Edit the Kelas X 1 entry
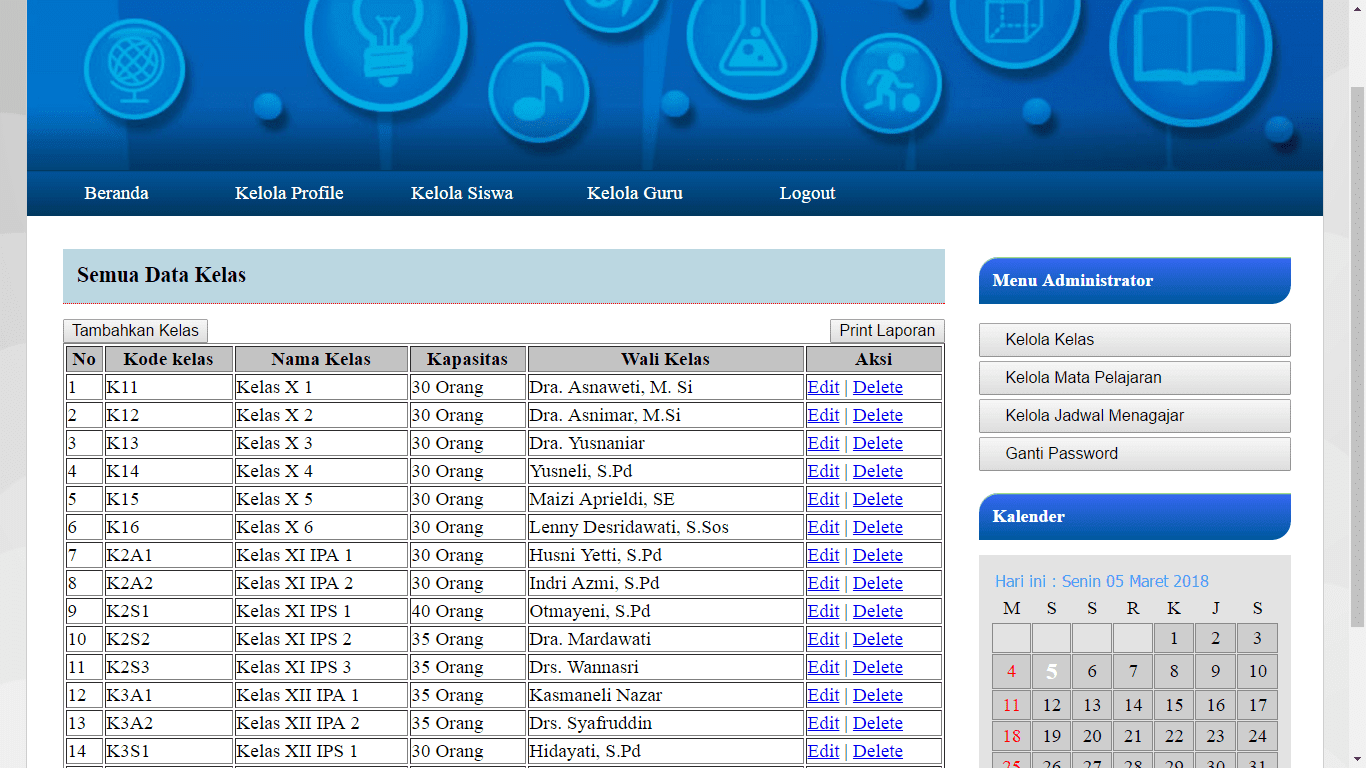This screenshot has height=768, width=1366. (x=823, y=387)
